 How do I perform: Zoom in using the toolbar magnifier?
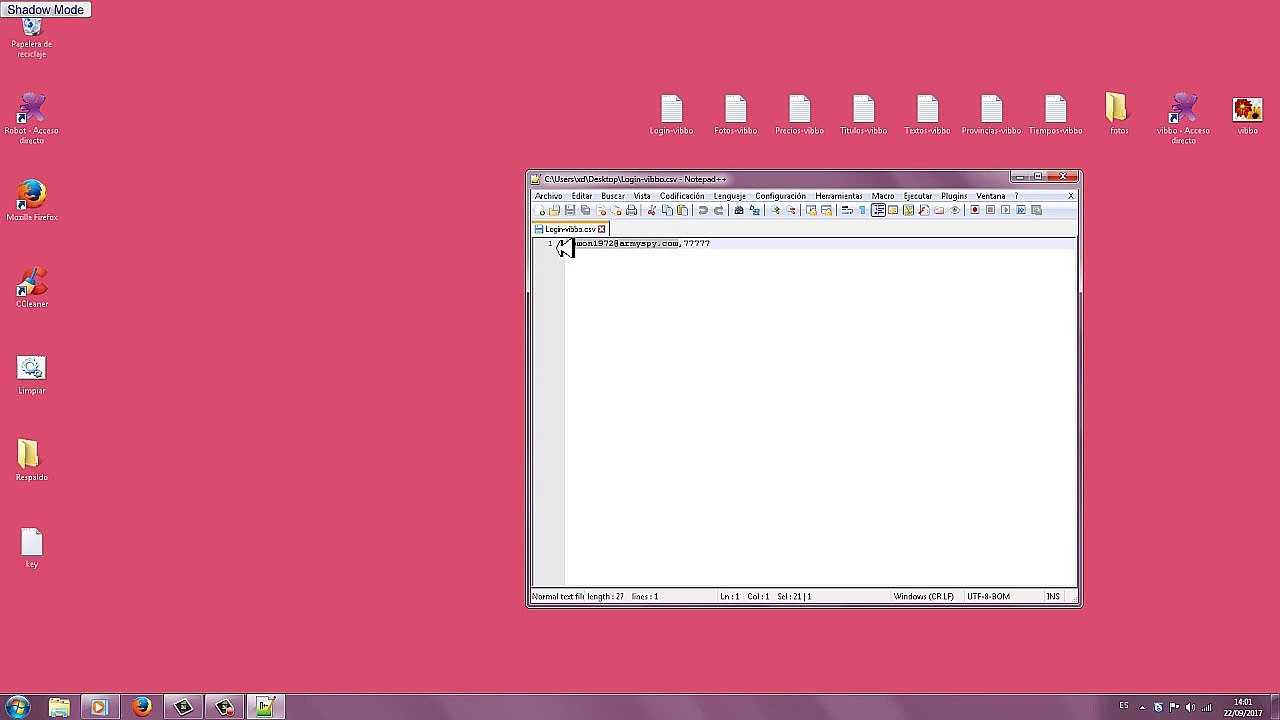[x=775, y=210]
